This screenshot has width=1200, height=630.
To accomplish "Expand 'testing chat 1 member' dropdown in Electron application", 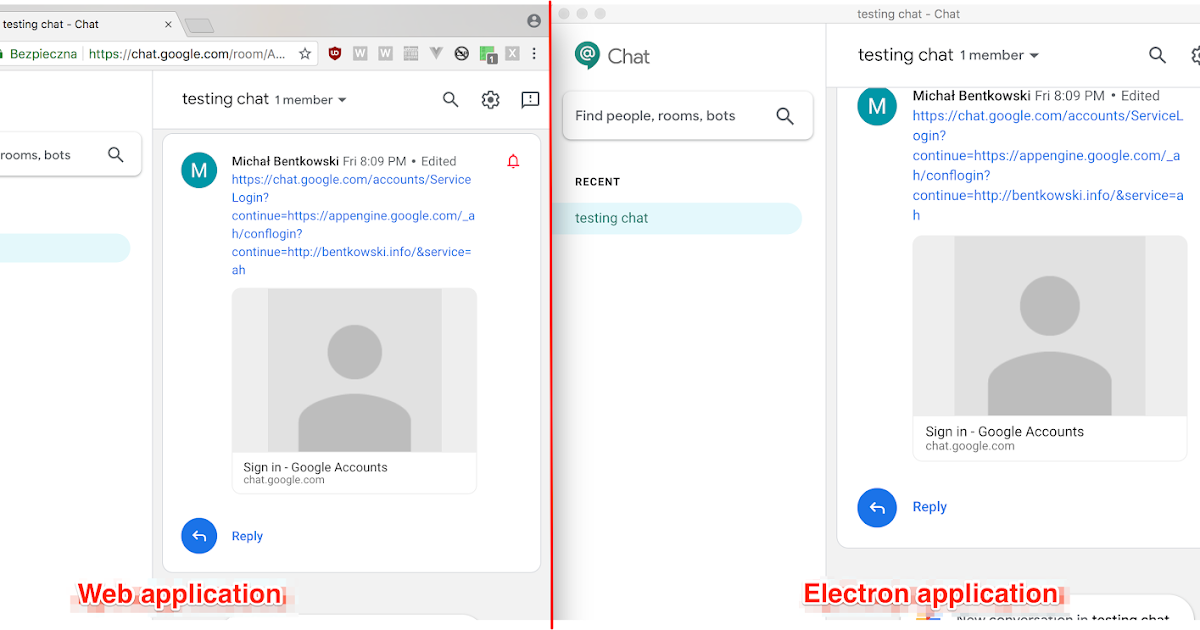I will 948,55.
